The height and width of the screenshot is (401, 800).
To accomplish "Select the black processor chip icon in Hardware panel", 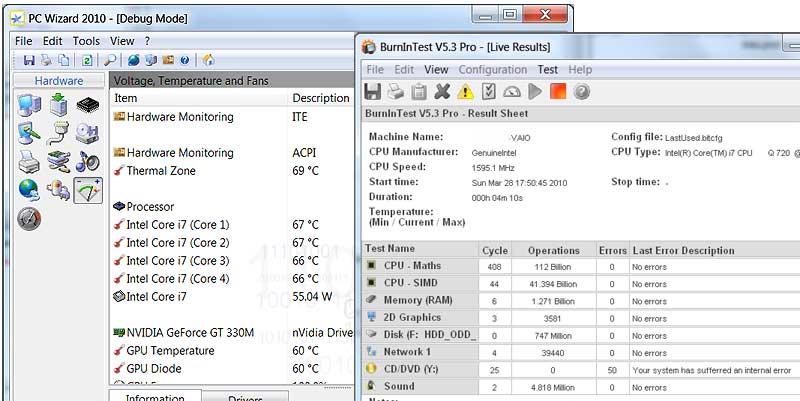I will coord(88,105).
